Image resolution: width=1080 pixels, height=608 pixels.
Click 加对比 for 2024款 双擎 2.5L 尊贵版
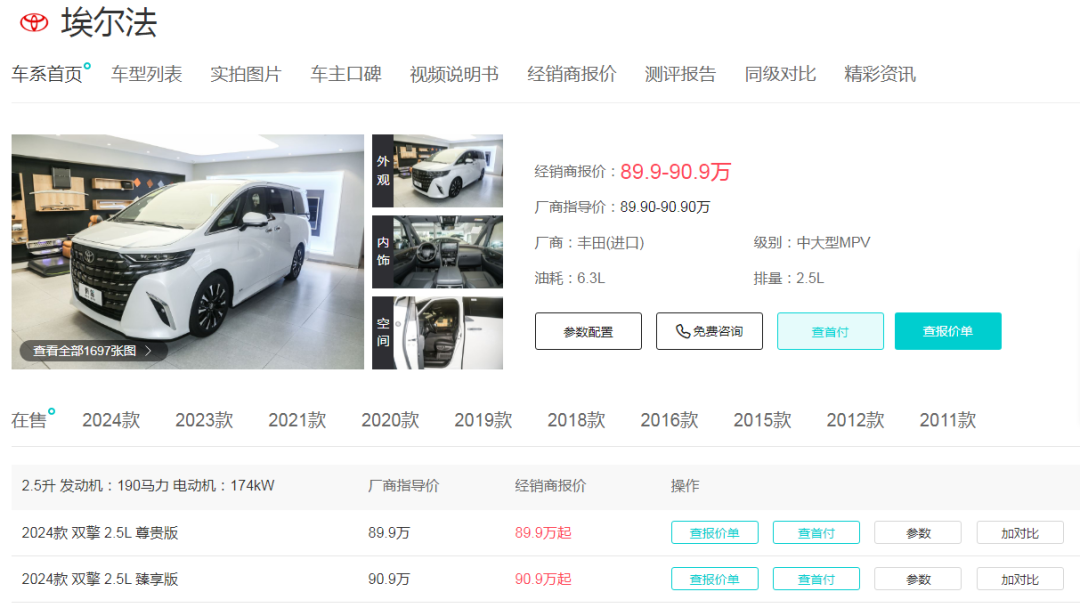click(x=1019, y=532)
